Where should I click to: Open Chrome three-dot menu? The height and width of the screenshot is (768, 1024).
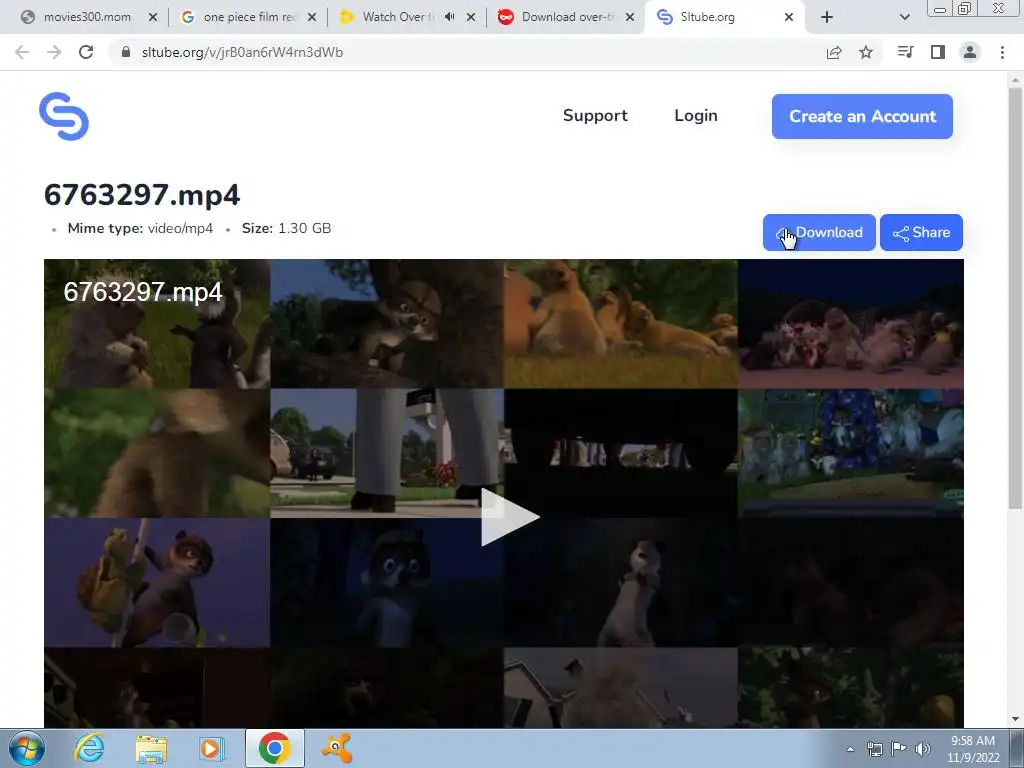click(x=1002, y=52)
